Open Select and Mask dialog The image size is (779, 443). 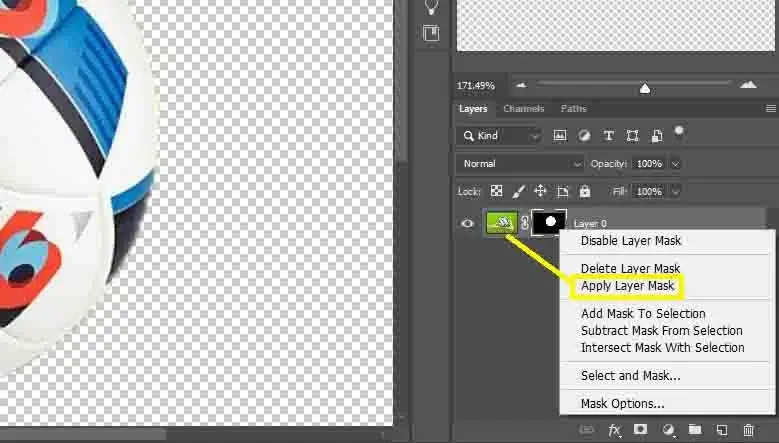631,376
